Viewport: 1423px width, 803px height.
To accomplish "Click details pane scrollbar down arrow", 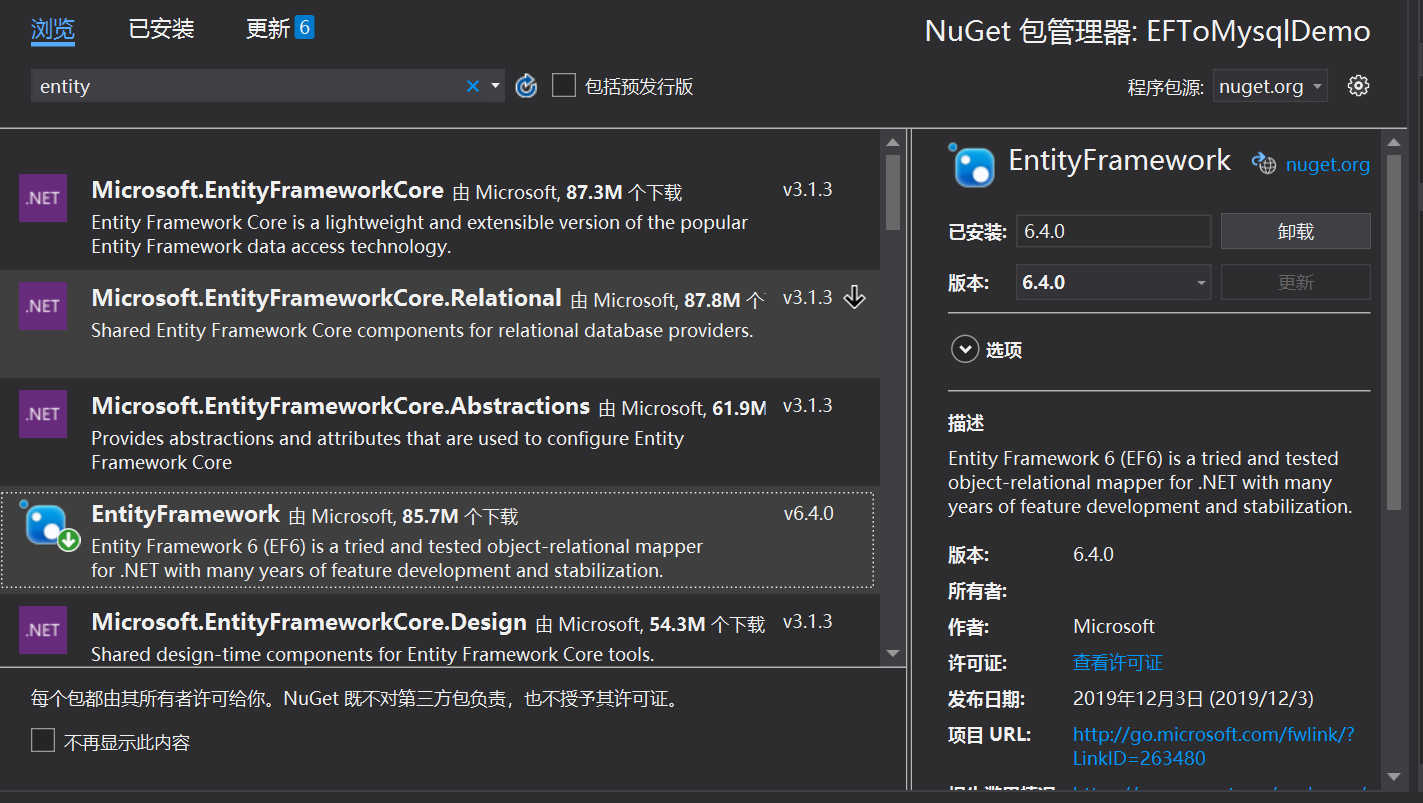I will (x=1395, y=776).
